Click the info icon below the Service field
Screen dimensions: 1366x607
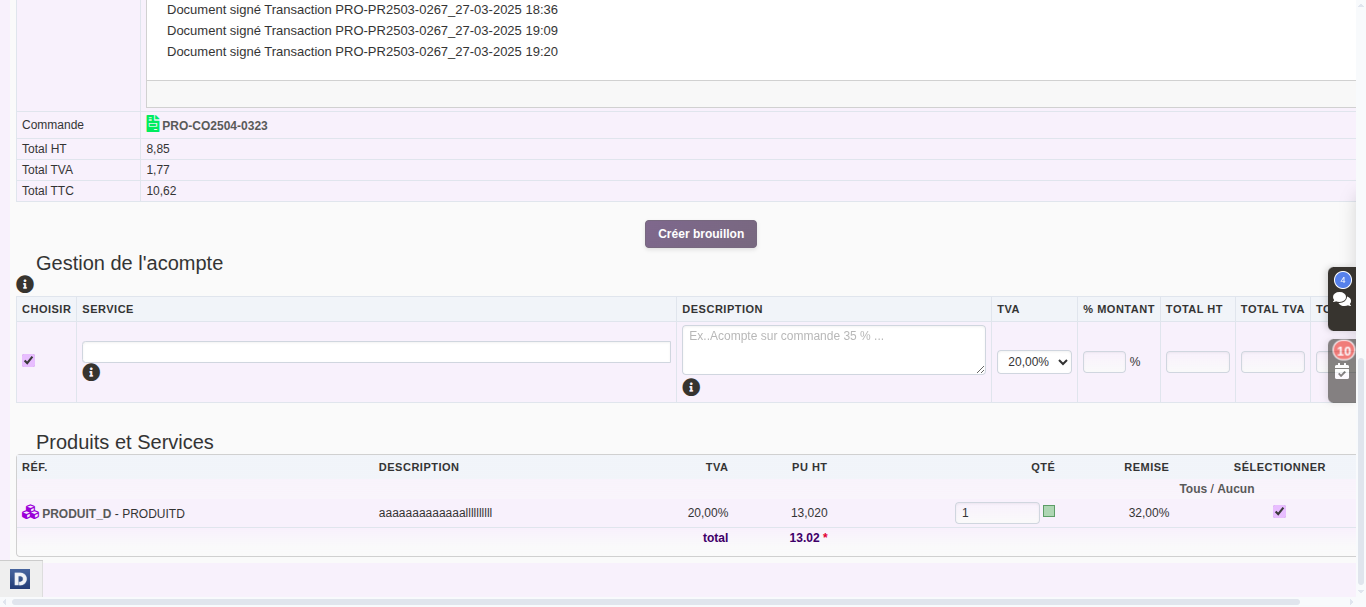pyautogui.click(x=91, y=372)
